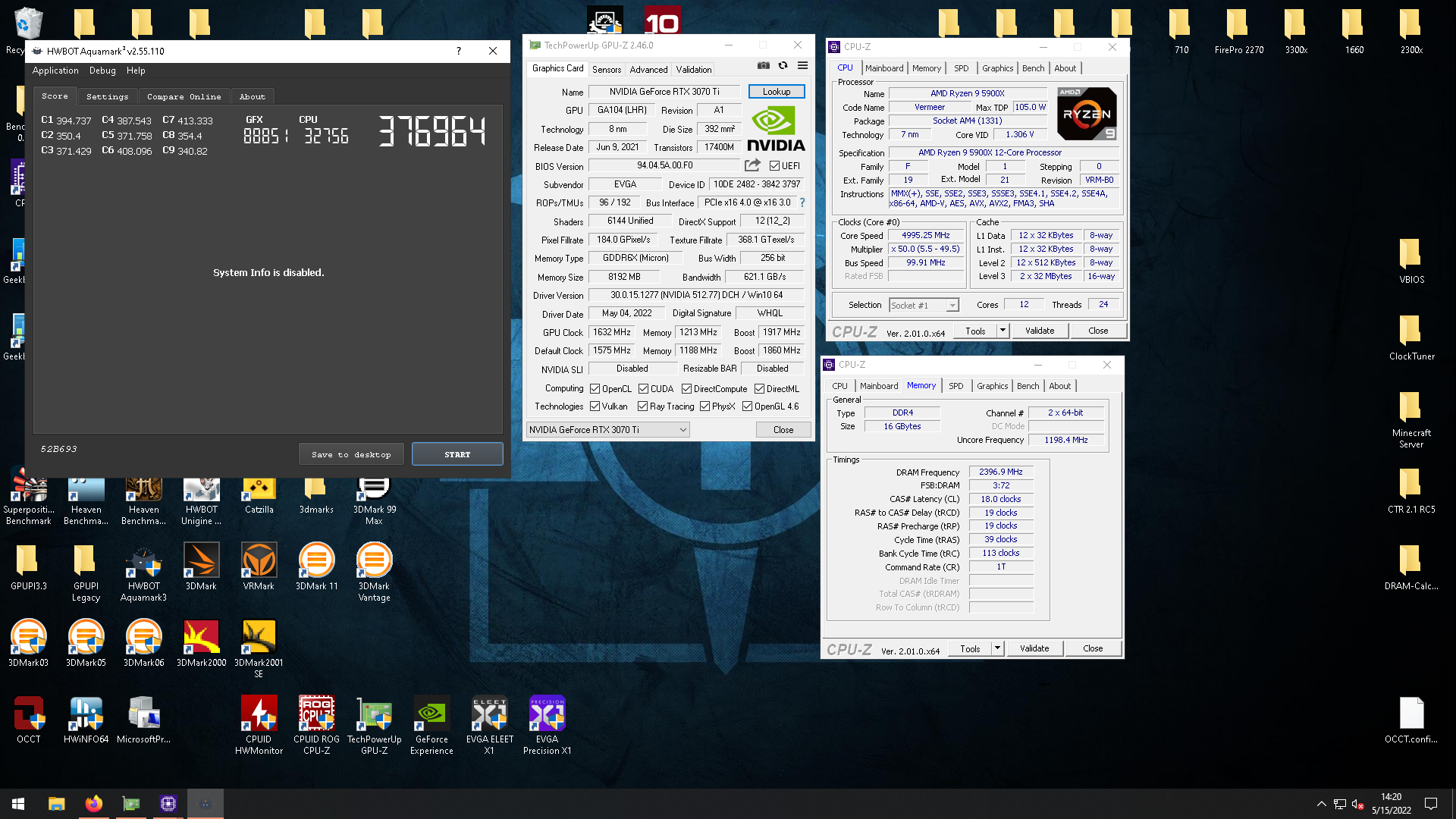Toggle the DirectML checkbox

[x=759, y=388]
